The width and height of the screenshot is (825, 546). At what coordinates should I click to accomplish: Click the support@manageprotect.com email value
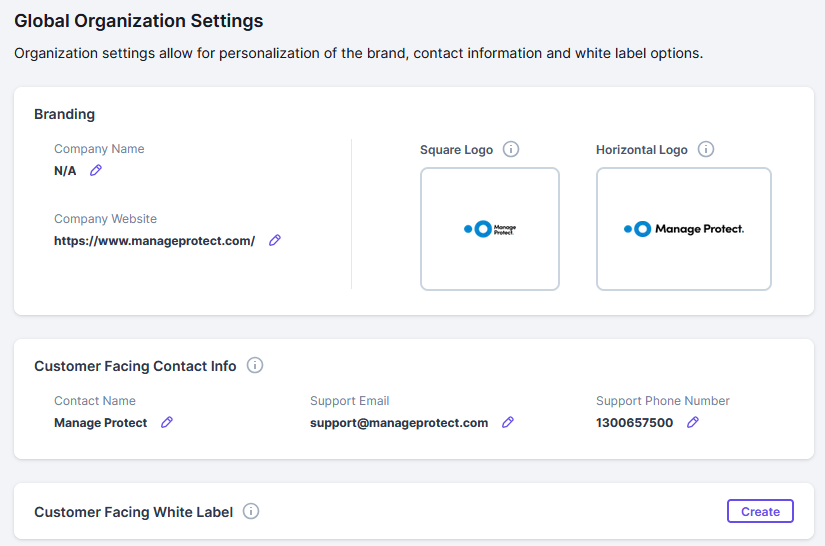[399, 423]
